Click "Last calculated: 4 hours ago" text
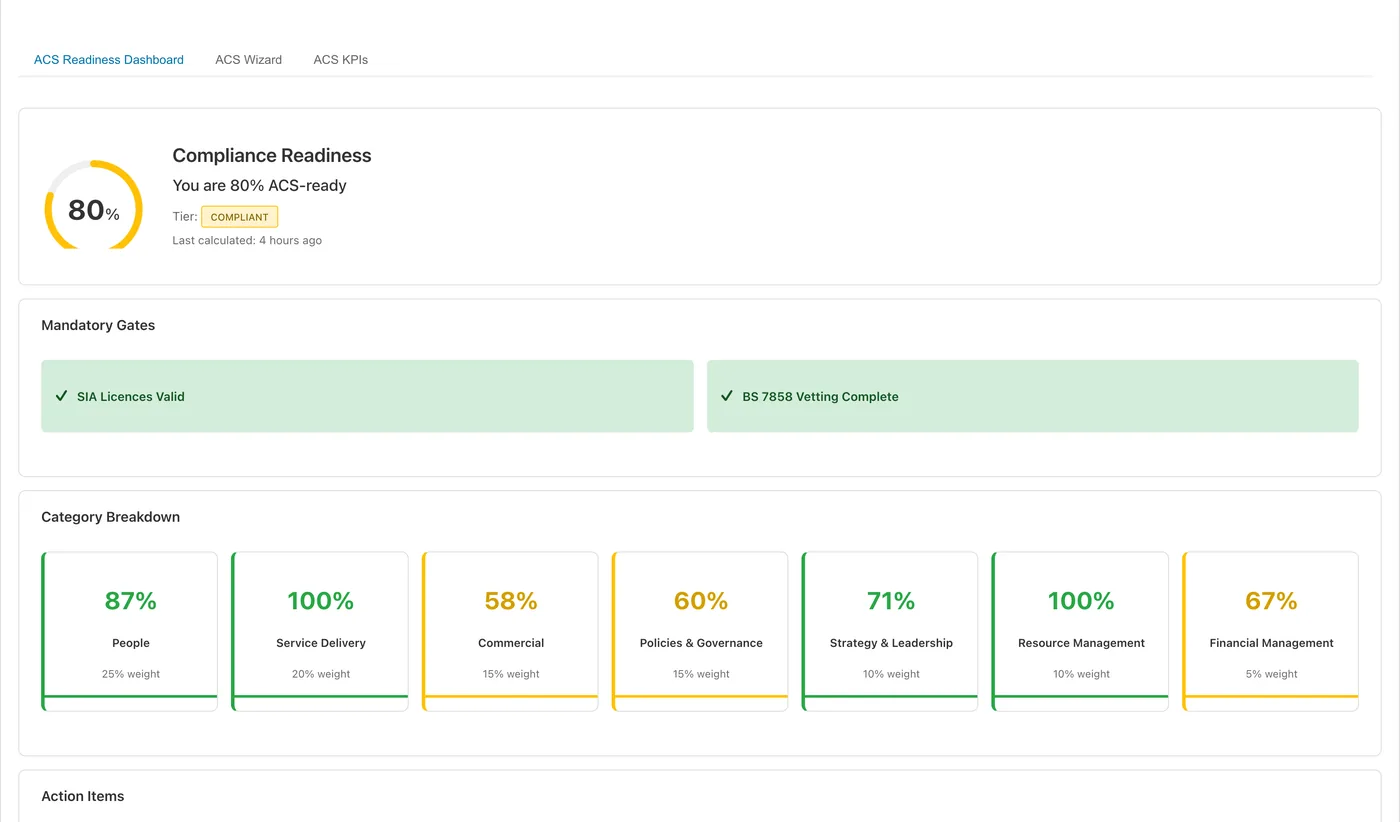This screenshot has width=1400, height=822. [247, 241]
